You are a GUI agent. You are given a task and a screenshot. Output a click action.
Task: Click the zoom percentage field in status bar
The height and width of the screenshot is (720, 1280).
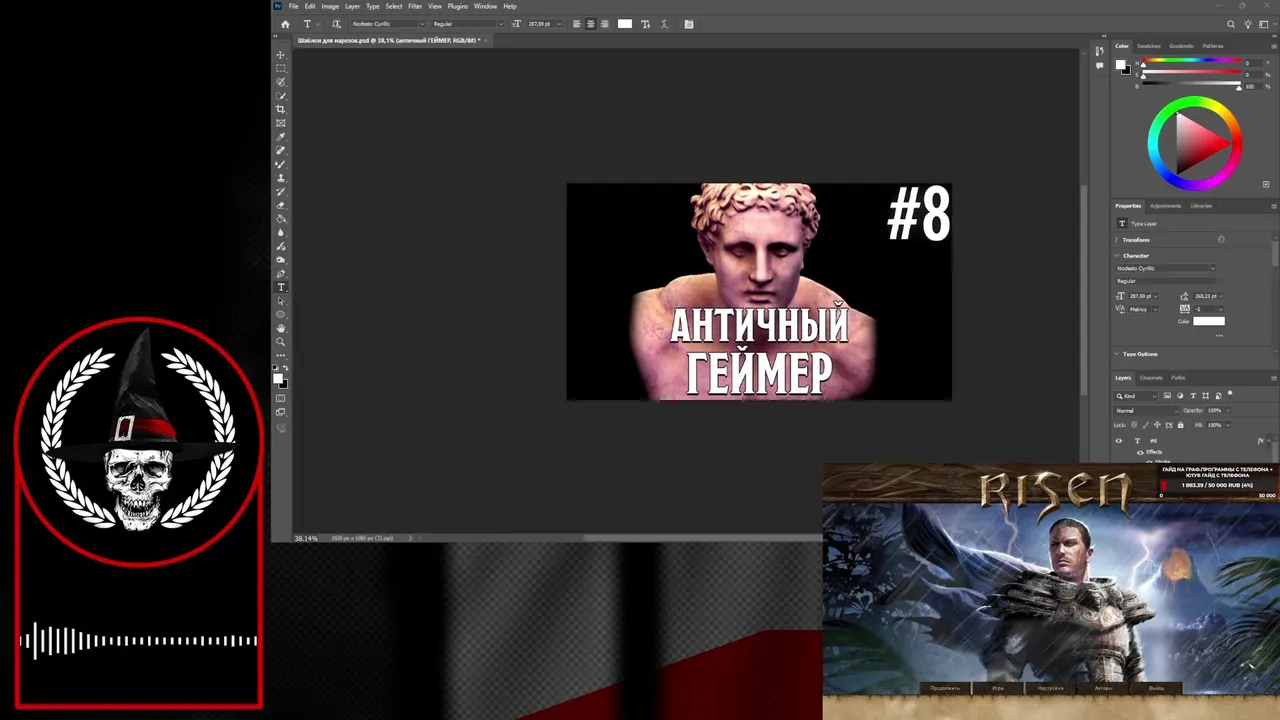coord(306,538)
